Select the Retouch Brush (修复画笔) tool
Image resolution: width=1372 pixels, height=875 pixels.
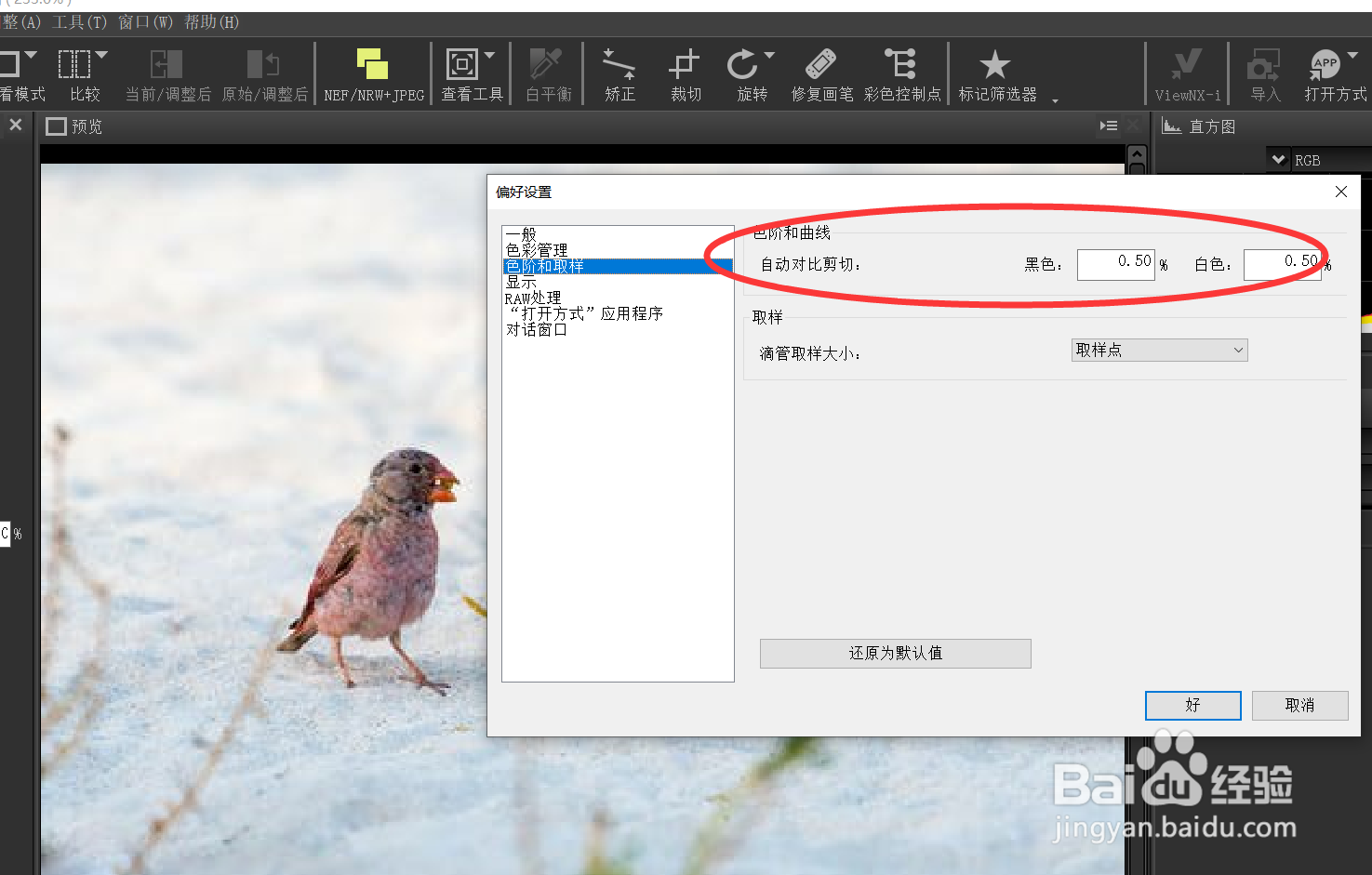[820, 64]
